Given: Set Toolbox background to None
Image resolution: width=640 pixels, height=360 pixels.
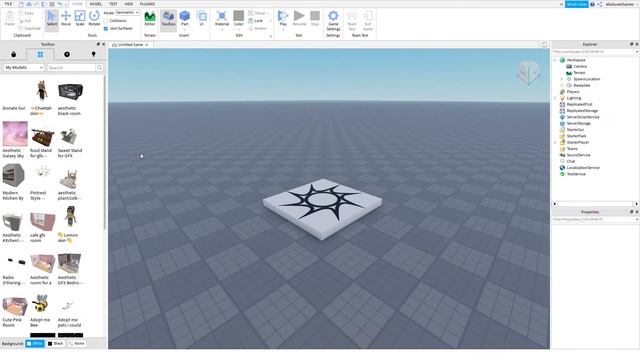Looking at the screenshot, I should (x=77, y=344).
